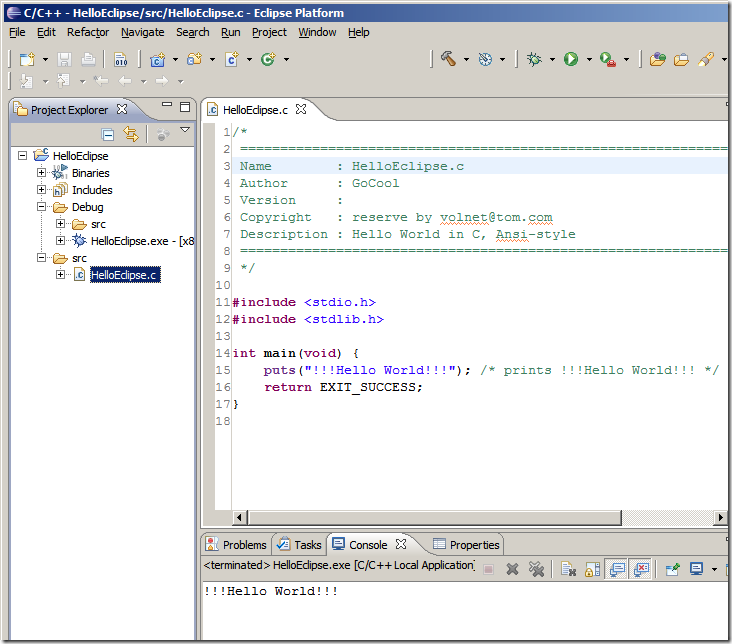Remove Launch in the Console toolbar

512,569
